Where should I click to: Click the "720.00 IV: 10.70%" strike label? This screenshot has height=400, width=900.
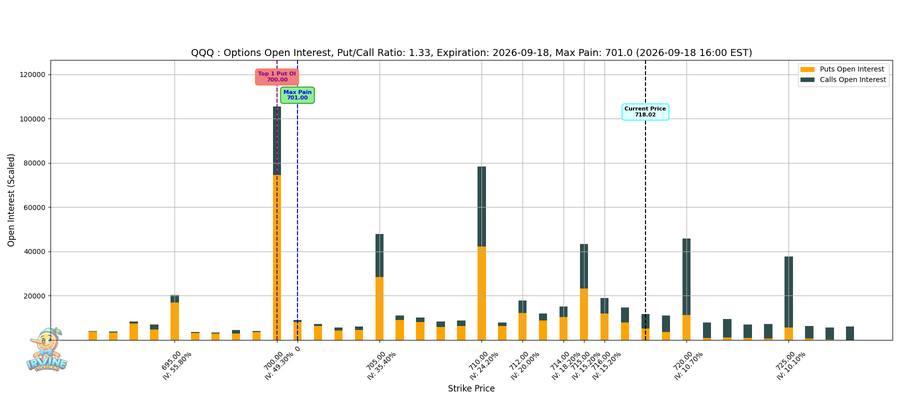pos(686,365)
